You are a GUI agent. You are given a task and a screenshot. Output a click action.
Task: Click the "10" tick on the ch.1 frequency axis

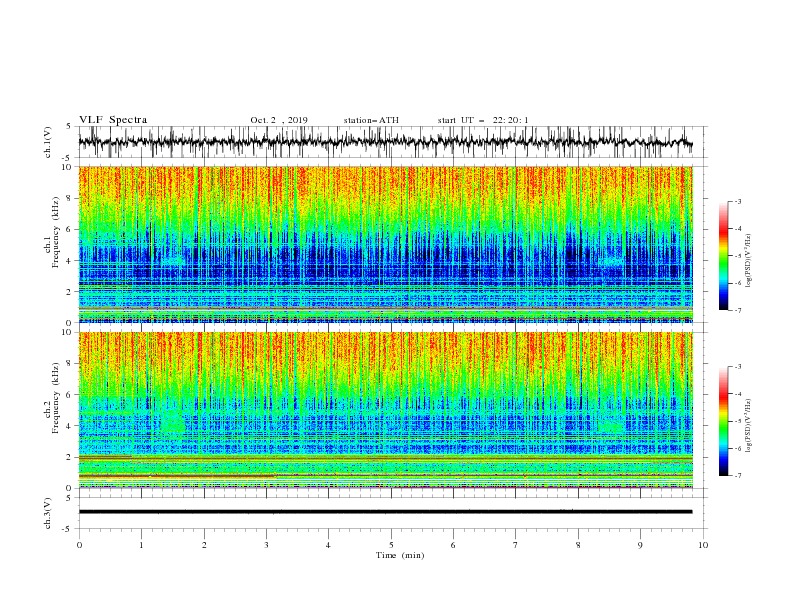tap(67, 167)
